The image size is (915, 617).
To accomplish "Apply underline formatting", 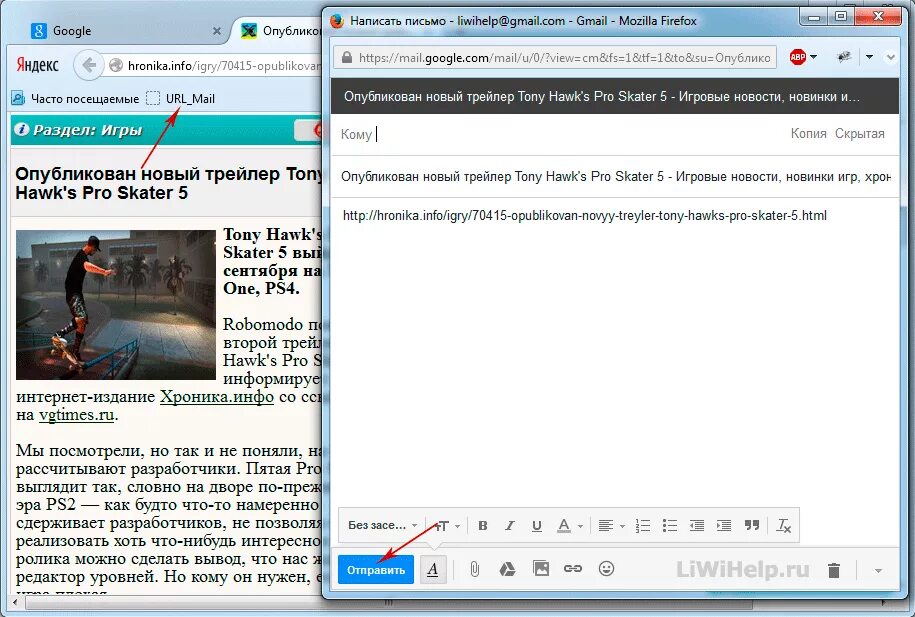I will (x=537, y=526).
